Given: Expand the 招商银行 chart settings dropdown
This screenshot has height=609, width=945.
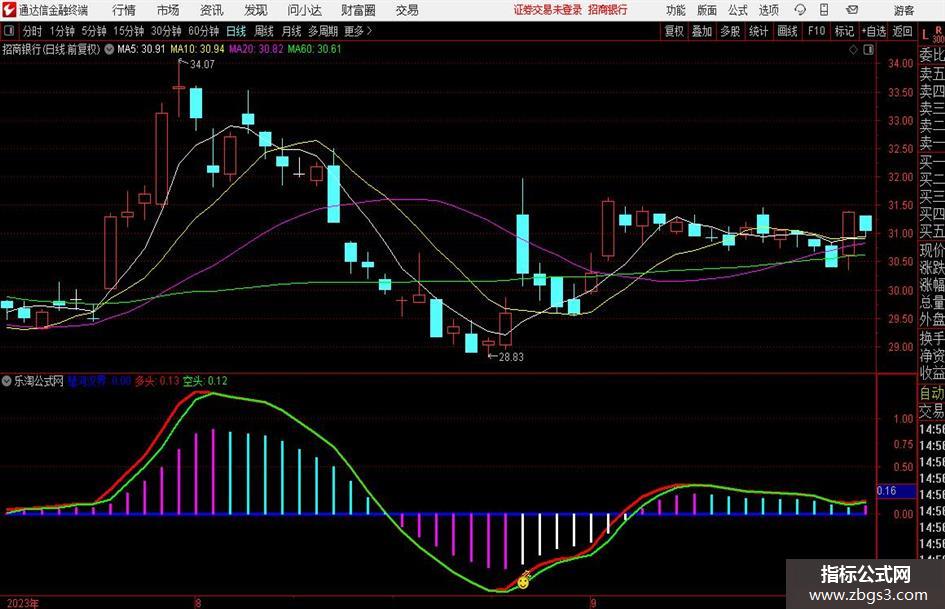Looking at the screenshot, I should pyautogui.click(x=109, y=49).
